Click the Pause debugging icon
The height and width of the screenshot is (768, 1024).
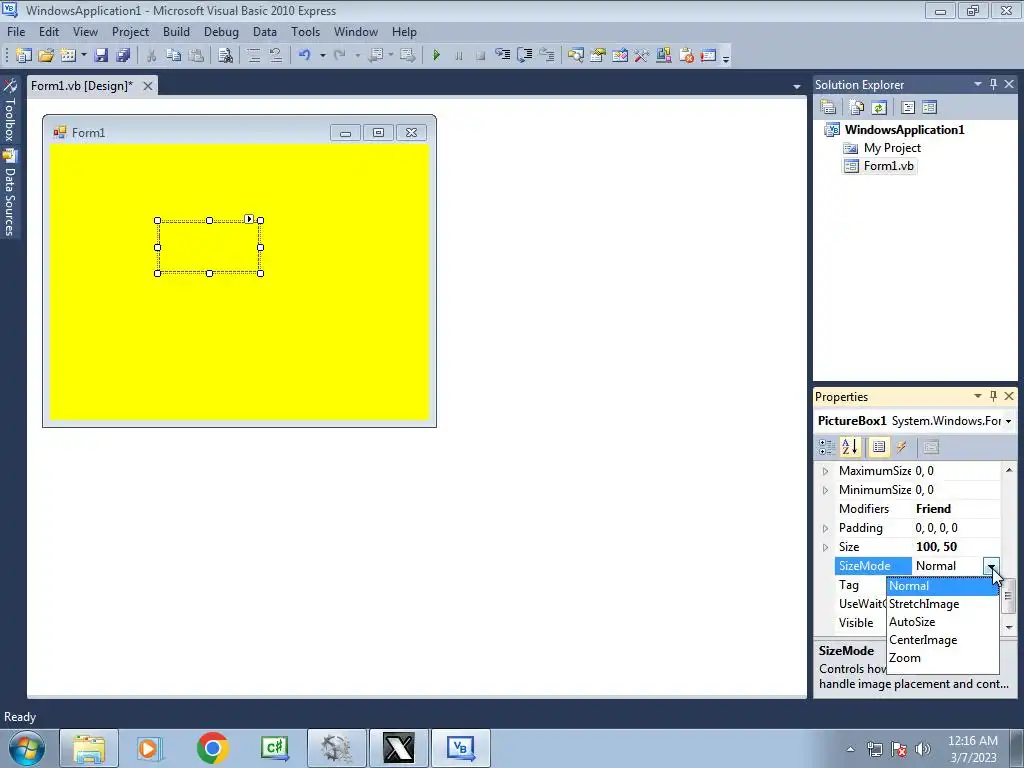458,56
